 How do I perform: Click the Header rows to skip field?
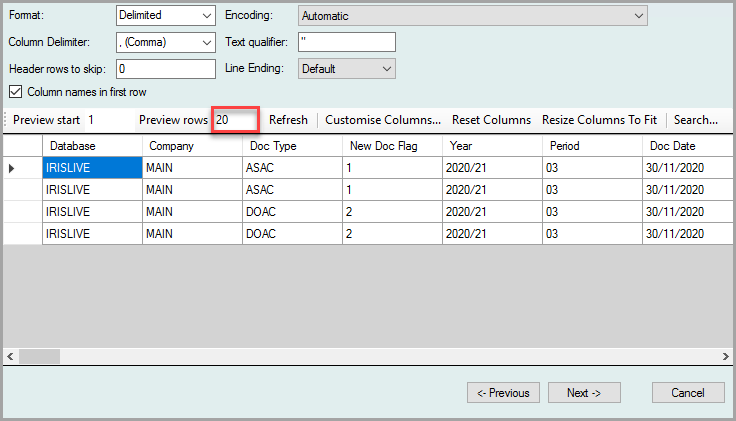point(165,69)
